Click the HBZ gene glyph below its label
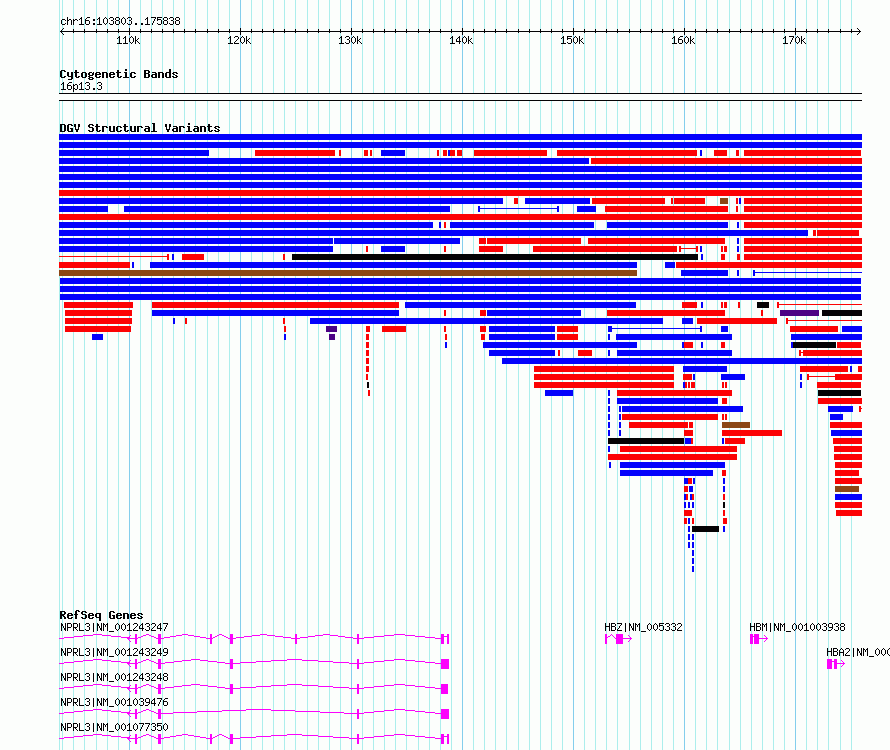Screen dimensions: 890x750 point(618,639)
